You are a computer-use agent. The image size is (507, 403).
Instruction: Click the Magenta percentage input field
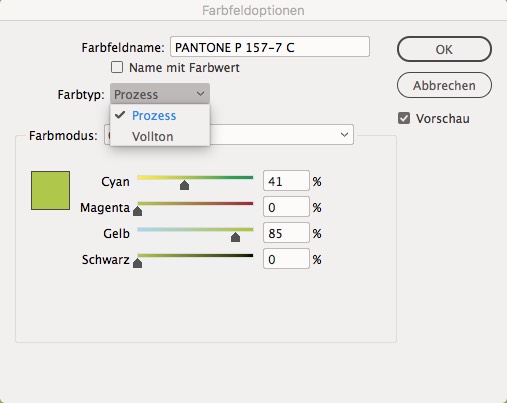pyautogui.click(x=286, y=207)
